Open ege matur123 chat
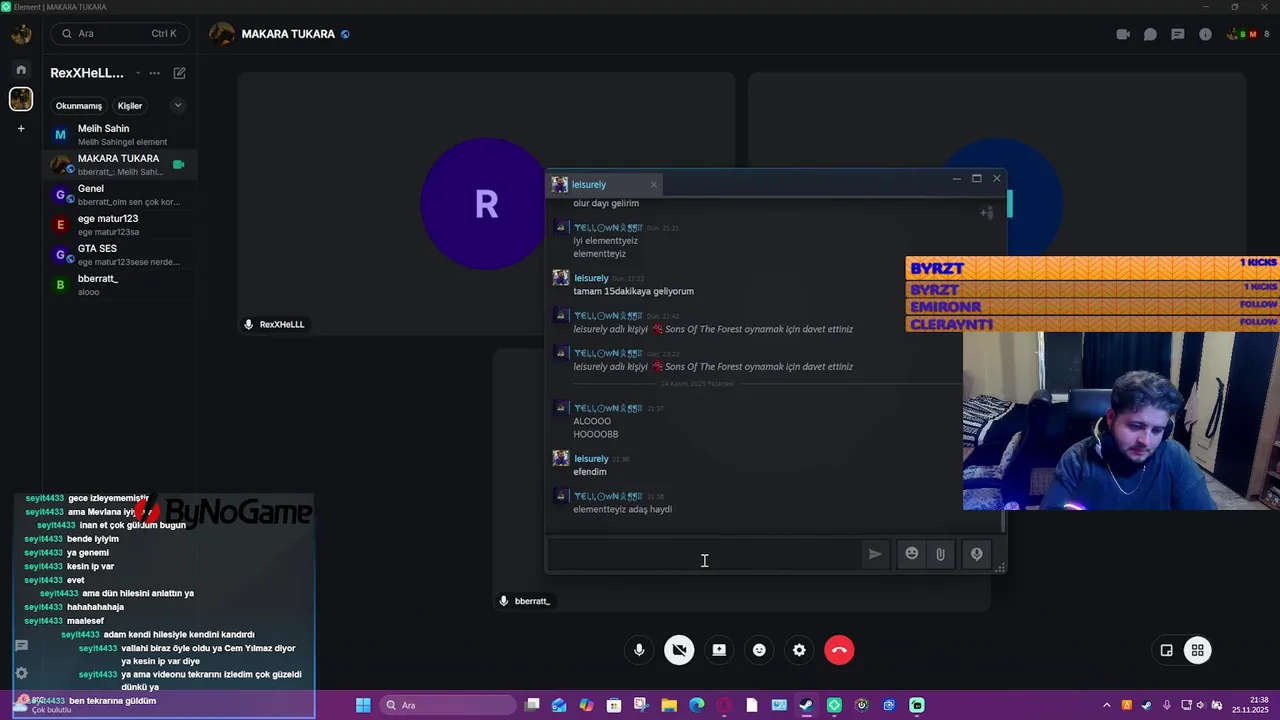Image resolution: width=1280 pixels, height=720 pixels. (120, 225)
